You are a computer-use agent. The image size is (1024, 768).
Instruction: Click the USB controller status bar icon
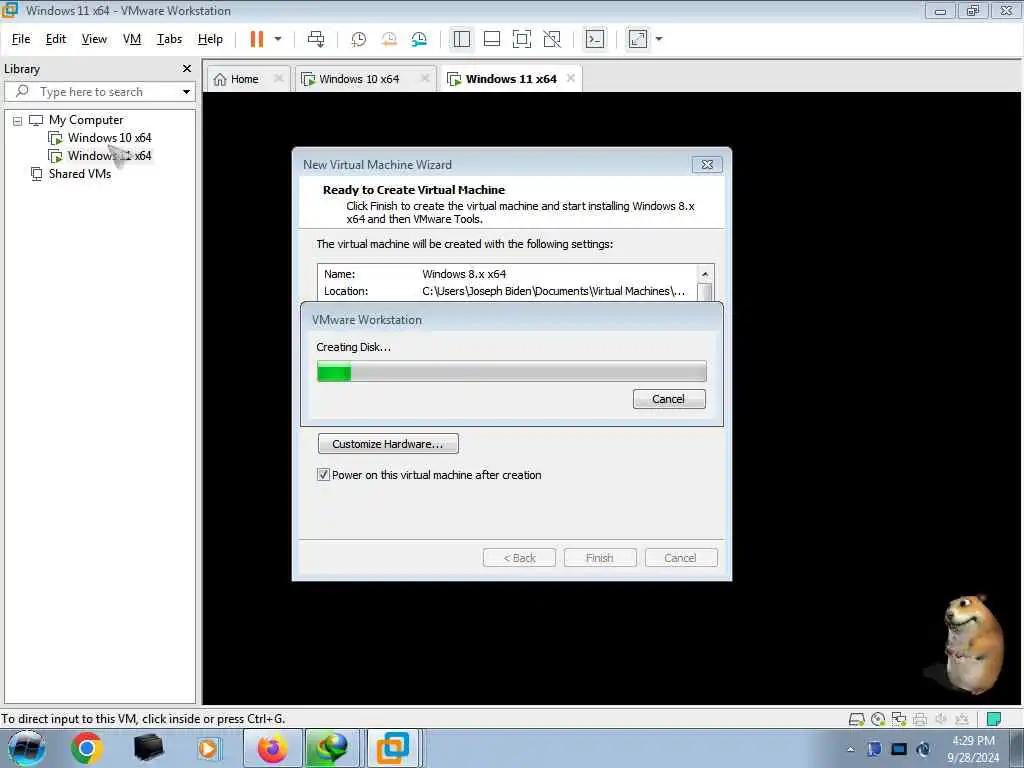[961, 719]
